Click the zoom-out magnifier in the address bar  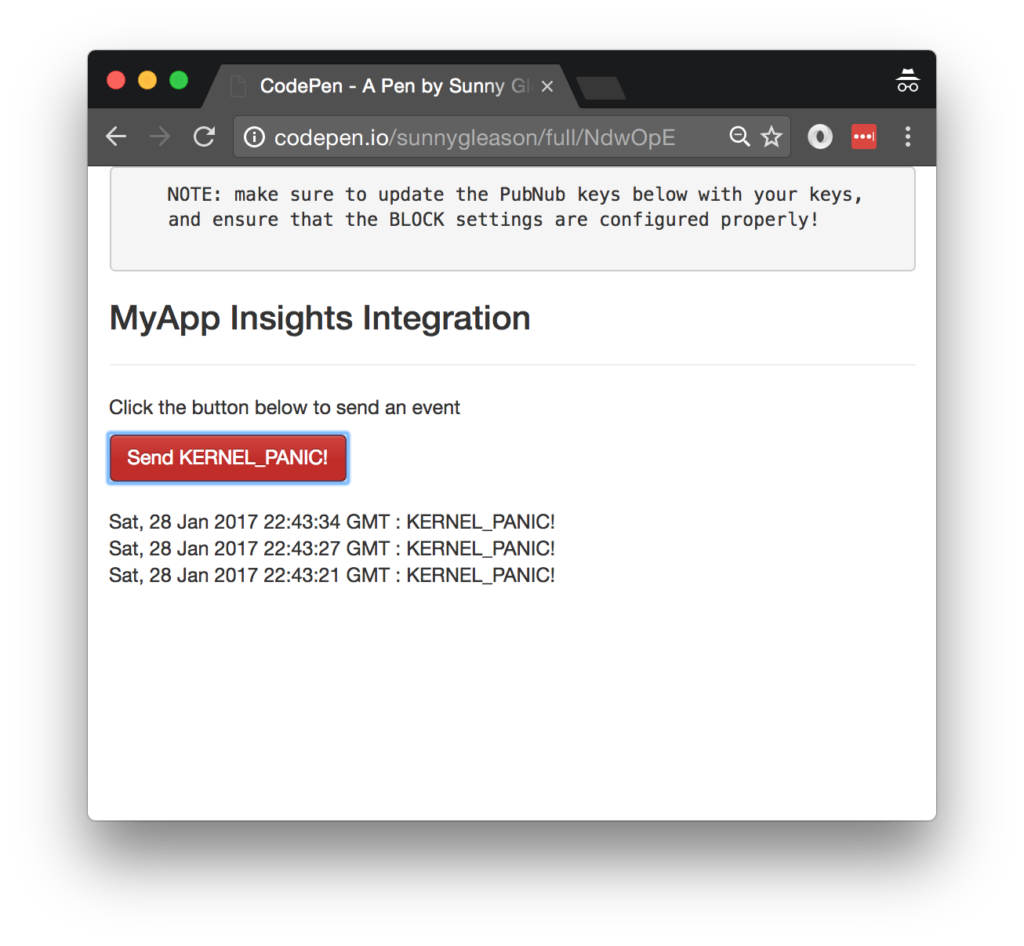pos(739,137)
